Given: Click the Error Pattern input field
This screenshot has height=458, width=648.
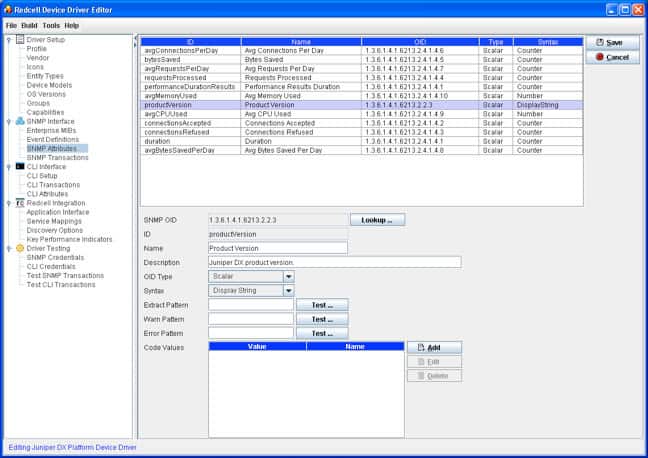Looking at the screenshot, I should pos(251,333).
